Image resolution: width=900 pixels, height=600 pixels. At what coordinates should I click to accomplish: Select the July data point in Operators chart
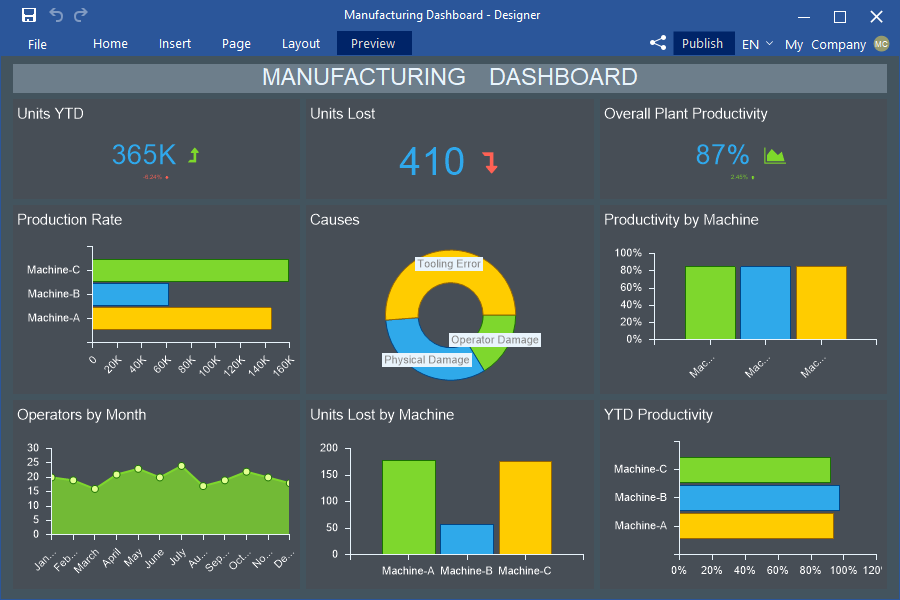181,466
